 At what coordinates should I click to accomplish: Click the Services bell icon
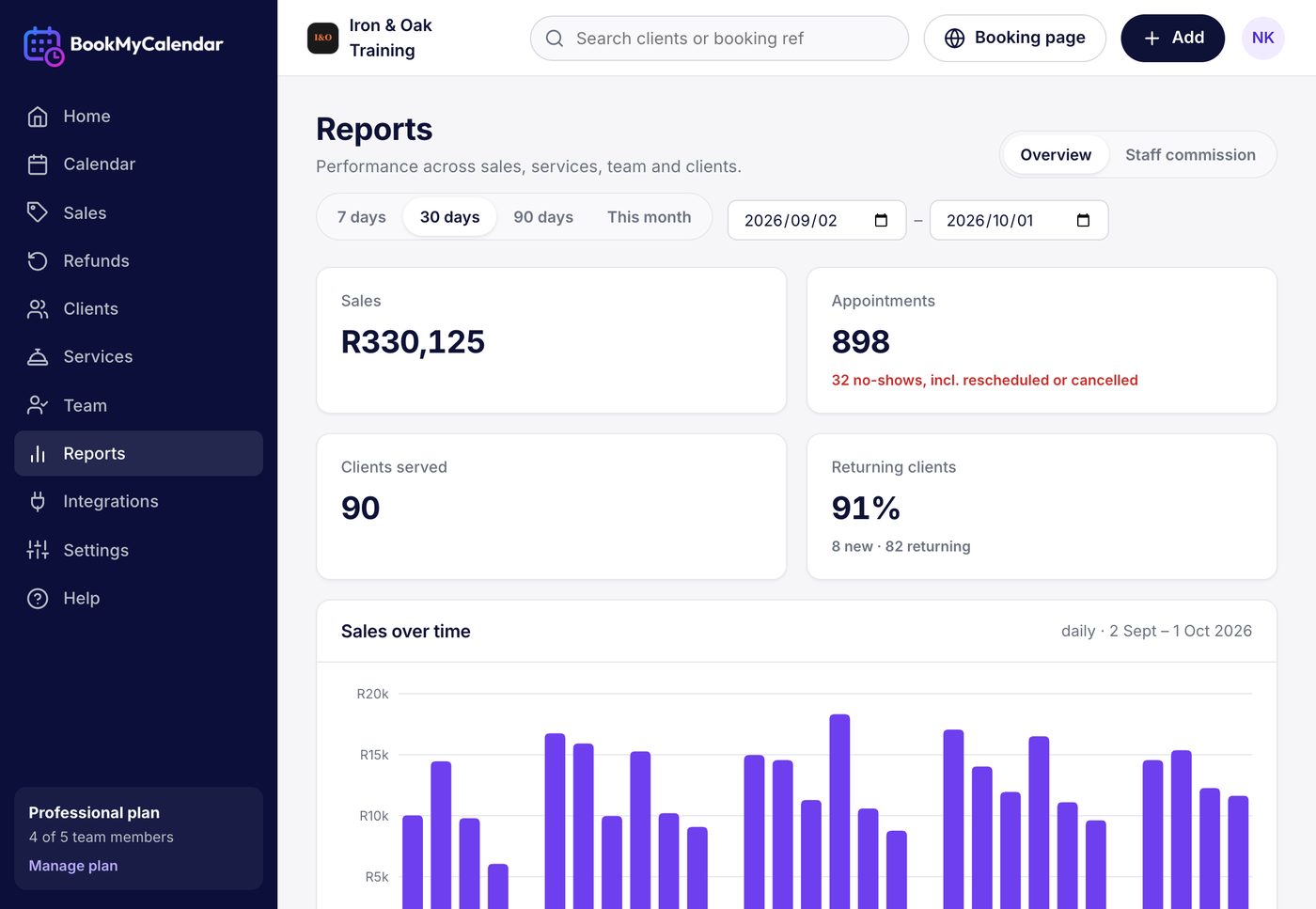pos(38,357)
